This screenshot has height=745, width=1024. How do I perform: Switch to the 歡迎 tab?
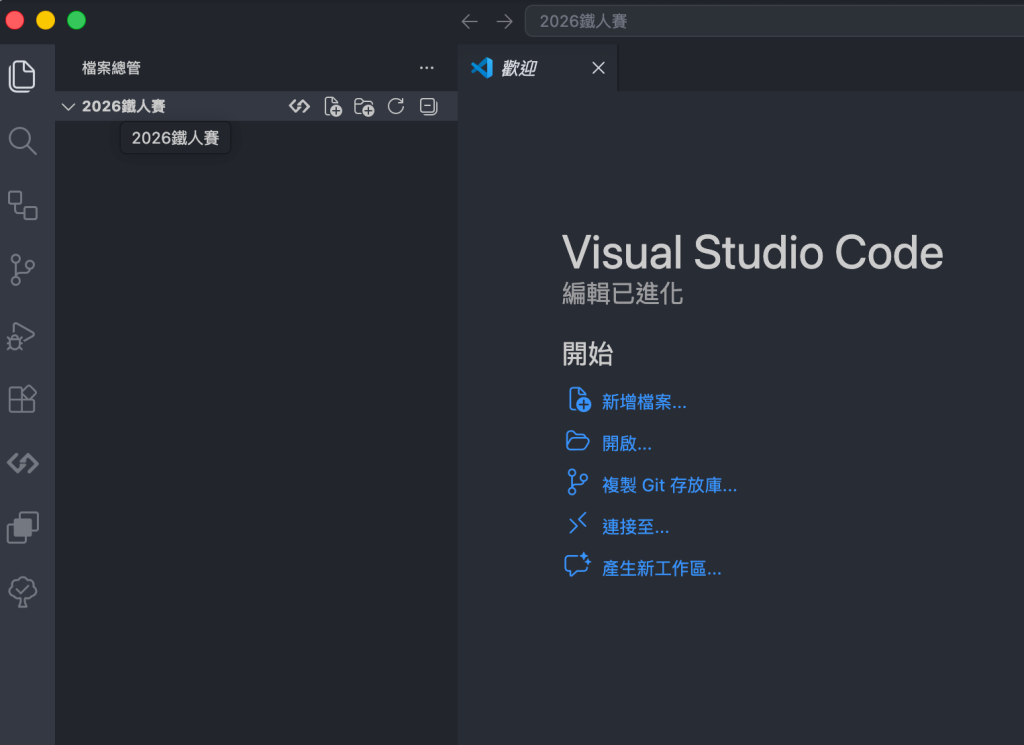pyautogui.click(x=538, y=68)
